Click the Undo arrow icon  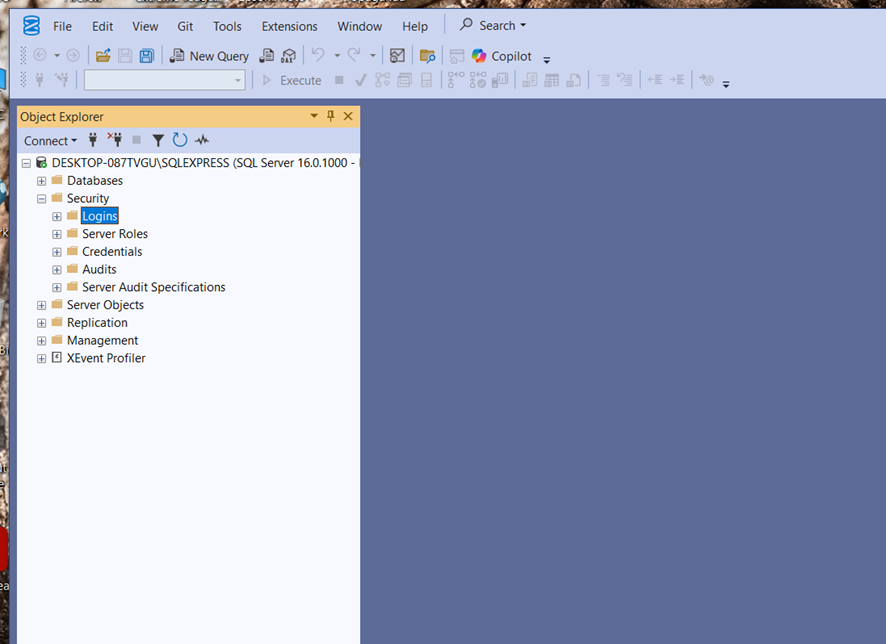(x=318, y=55)
